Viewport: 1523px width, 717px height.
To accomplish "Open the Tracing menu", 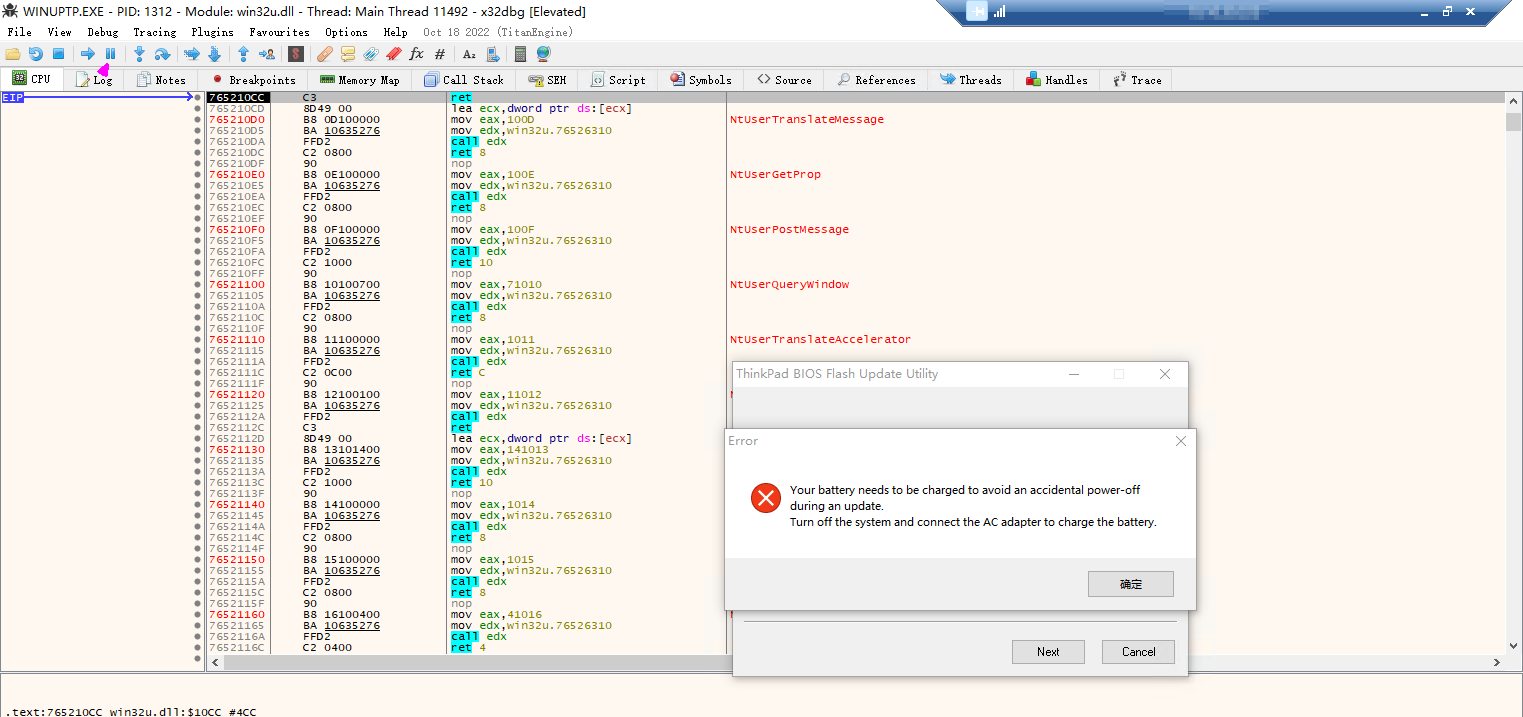I will tap(155, 32).
